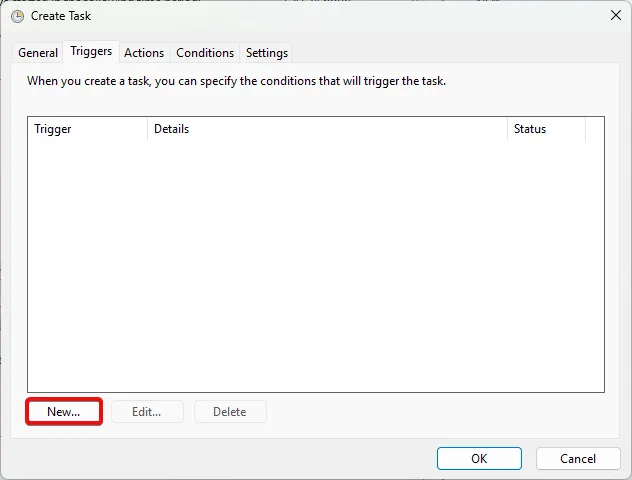The height and width of the screenshot is (480, 632).
Task: Close the Create Task dialog
Action: [x=615, y=16]
